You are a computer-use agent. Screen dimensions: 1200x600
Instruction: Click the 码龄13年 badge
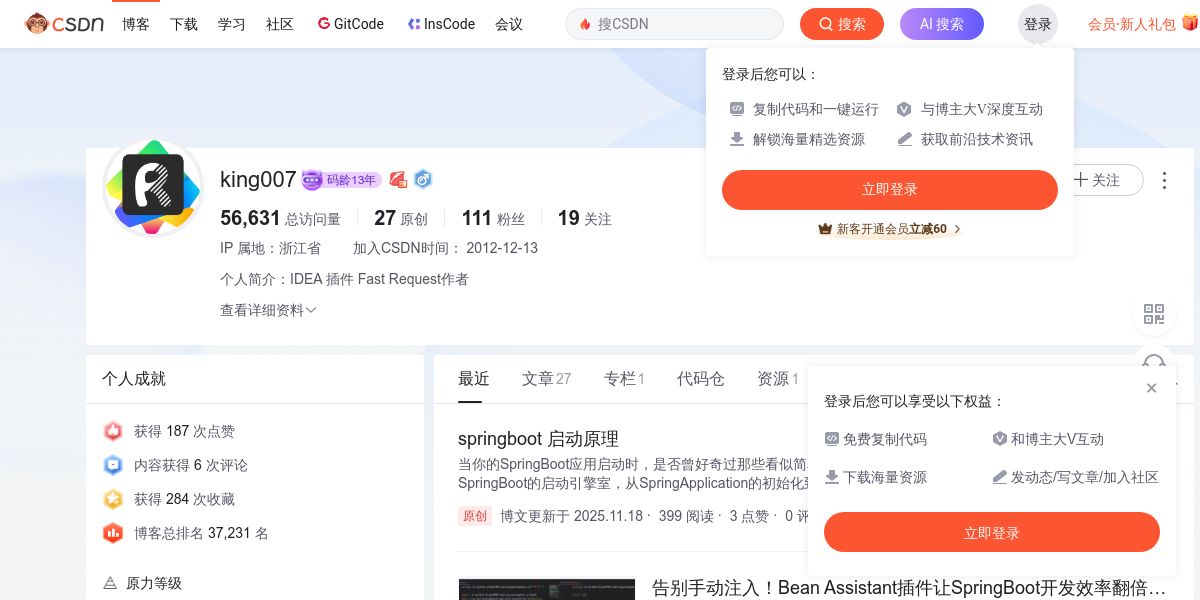tap(341, 180)
